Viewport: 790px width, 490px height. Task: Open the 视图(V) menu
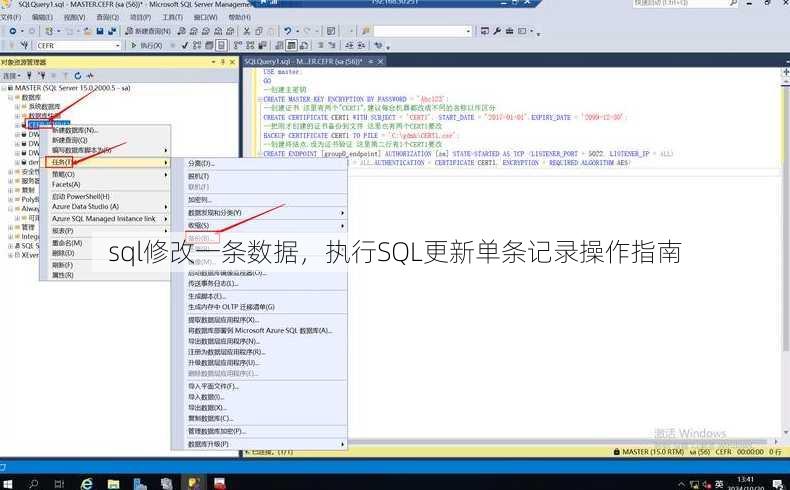74,17
